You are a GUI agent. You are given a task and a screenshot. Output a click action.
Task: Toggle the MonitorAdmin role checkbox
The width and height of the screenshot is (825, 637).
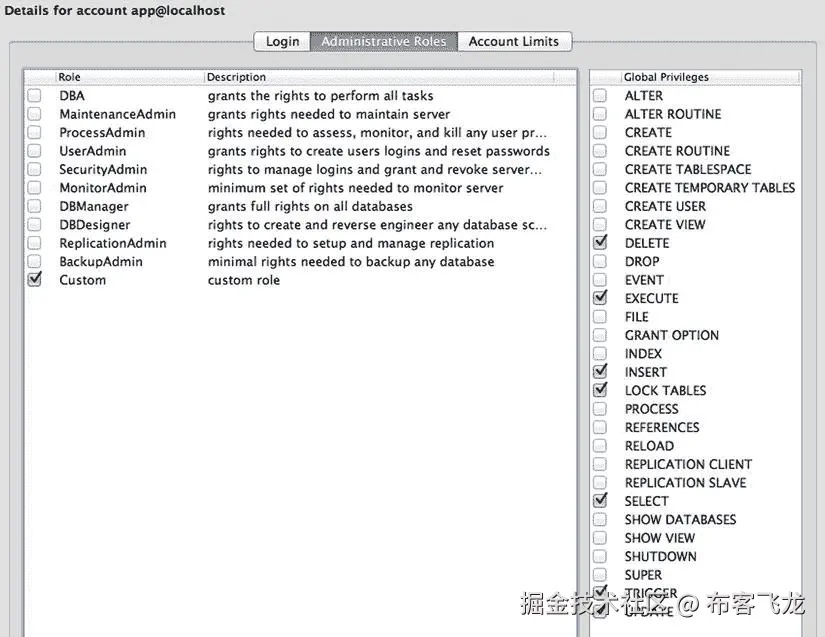coord(34,188)
